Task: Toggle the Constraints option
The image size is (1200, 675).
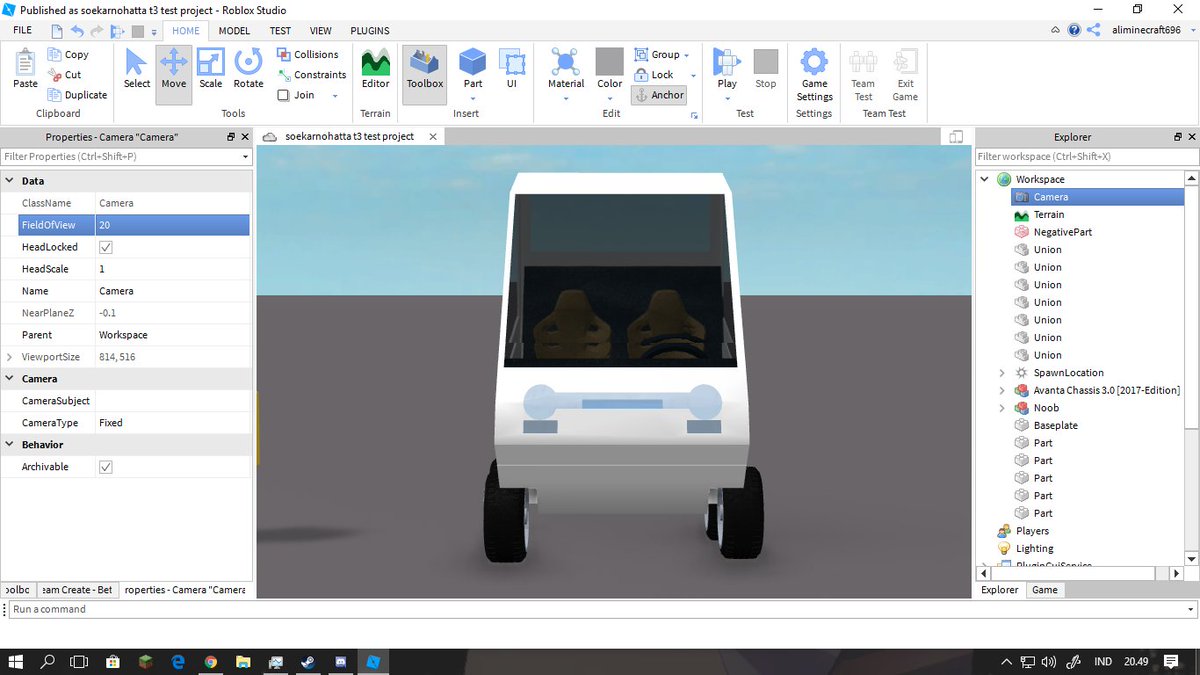Action: tap(311, 75)
